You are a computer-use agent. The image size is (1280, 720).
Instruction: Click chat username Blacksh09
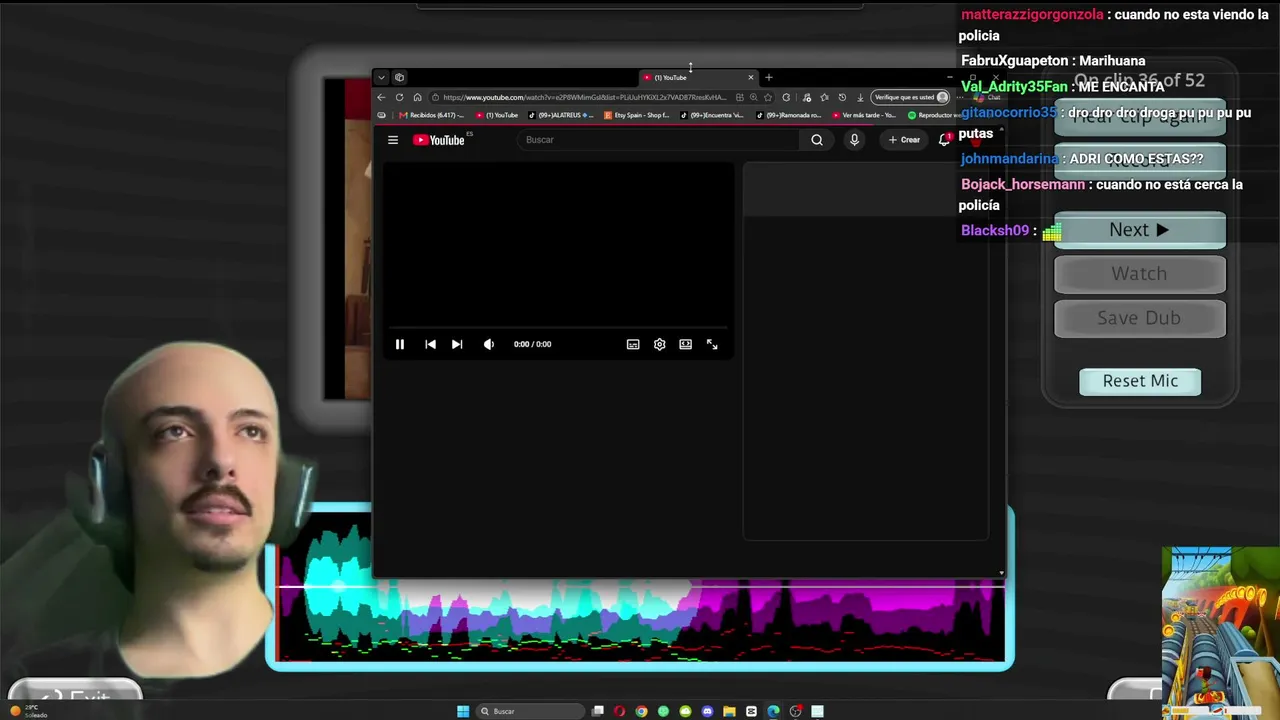pos(995,231)
